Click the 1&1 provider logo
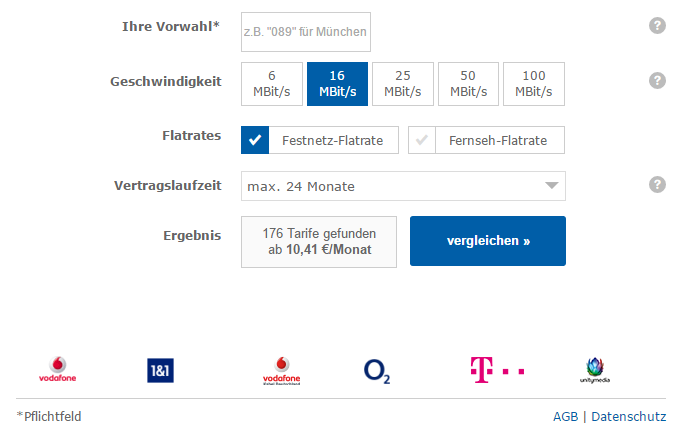The image size is (691, 434). (160, 371)
